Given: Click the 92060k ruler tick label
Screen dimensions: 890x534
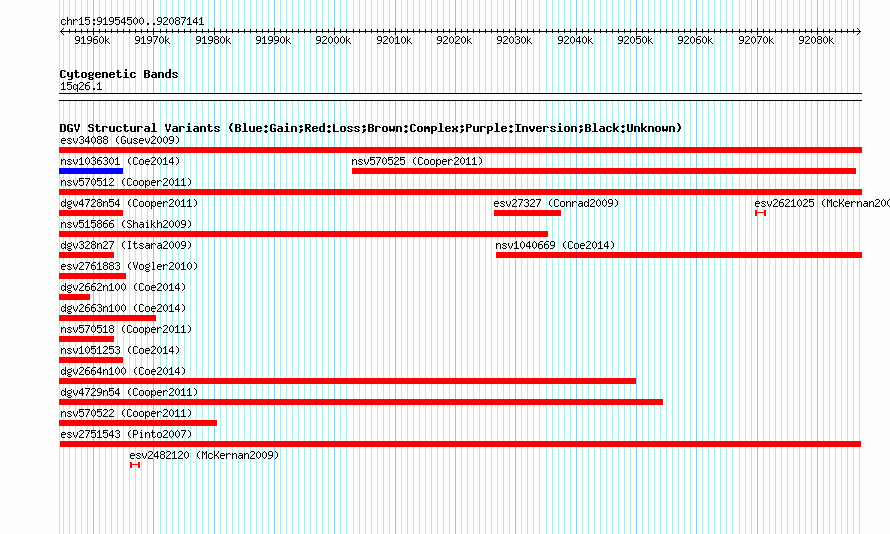Looking at the screenshot, I should point(695,40).
